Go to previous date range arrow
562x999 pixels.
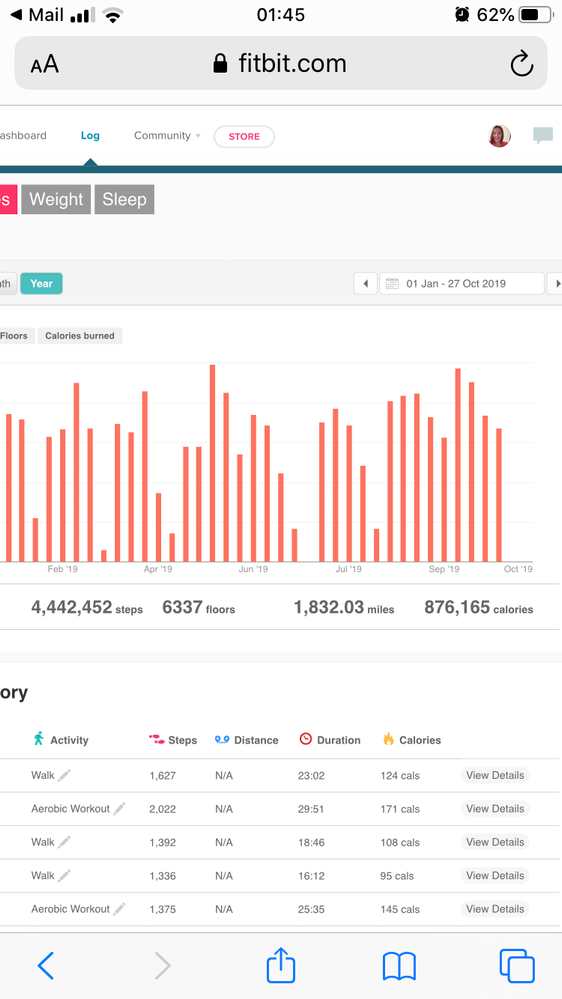click(366, 284)
